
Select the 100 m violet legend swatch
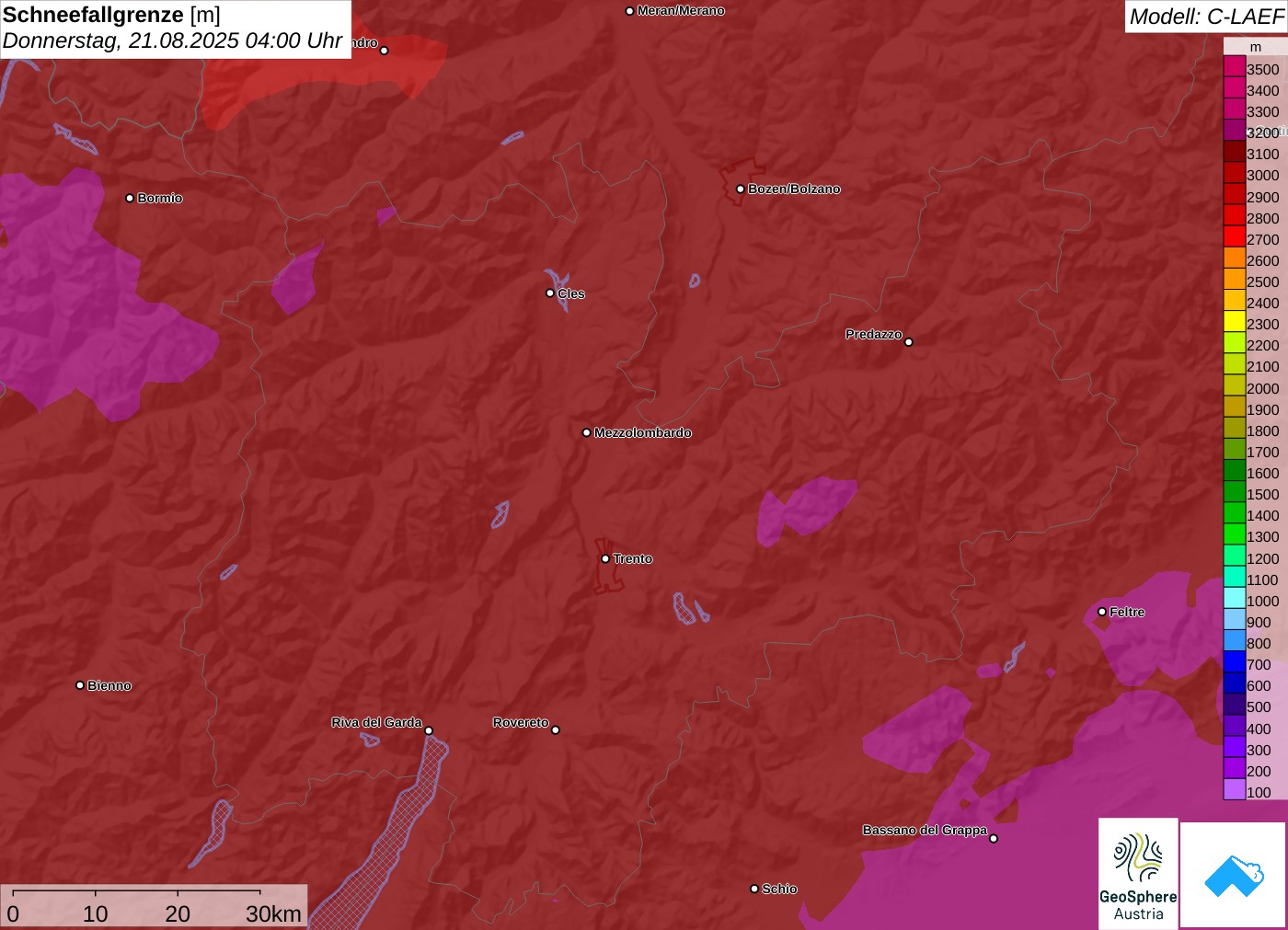1235,789
